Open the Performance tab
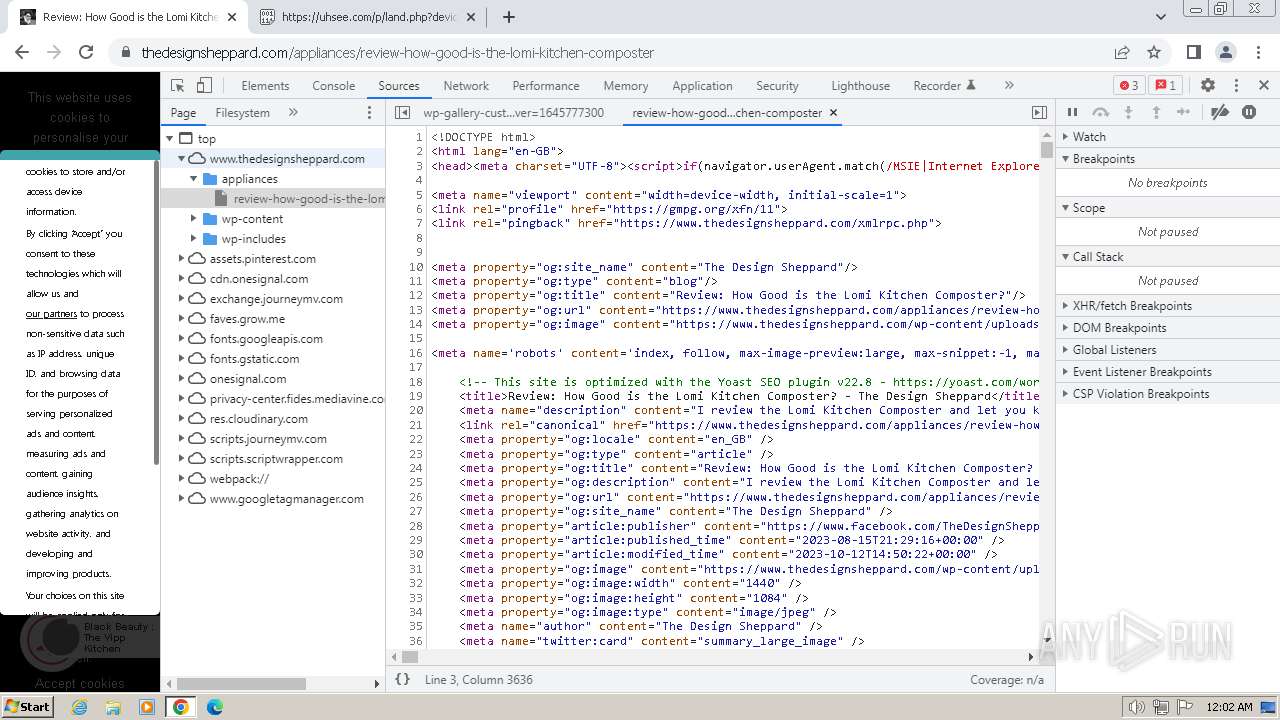The image size is (1280, 720). click(x=546, y=86)
